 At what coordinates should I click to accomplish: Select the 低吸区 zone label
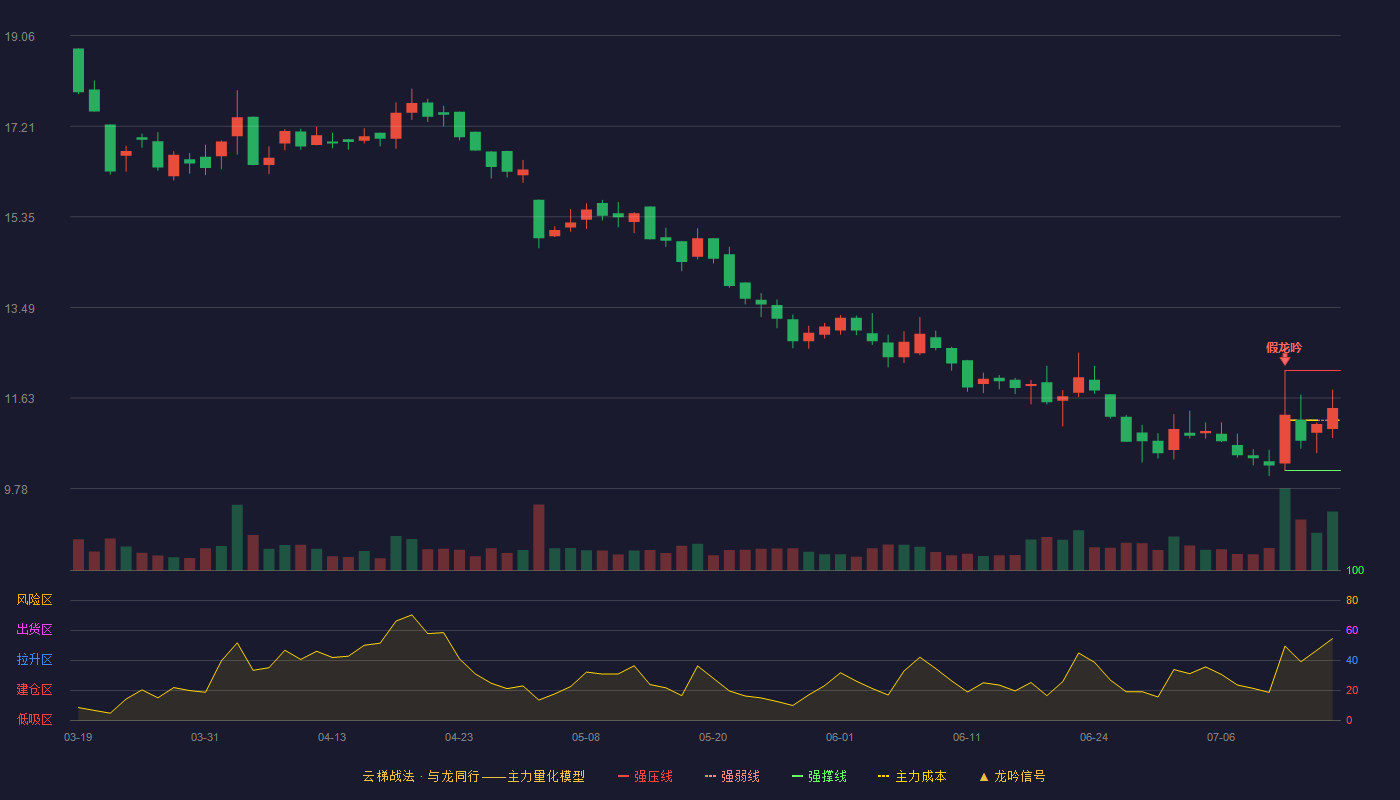coord(34,719)
